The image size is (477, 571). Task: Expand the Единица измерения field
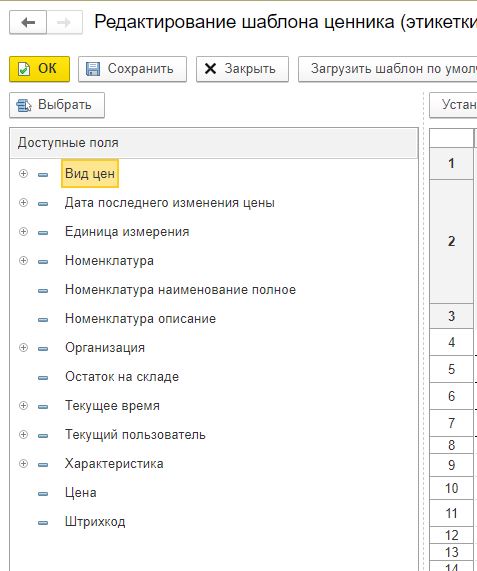click(23, 232)
